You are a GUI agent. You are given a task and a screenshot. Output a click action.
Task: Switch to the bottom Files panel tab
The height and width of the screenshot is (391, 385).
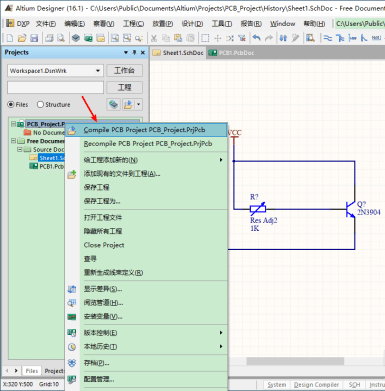[32, 371]
